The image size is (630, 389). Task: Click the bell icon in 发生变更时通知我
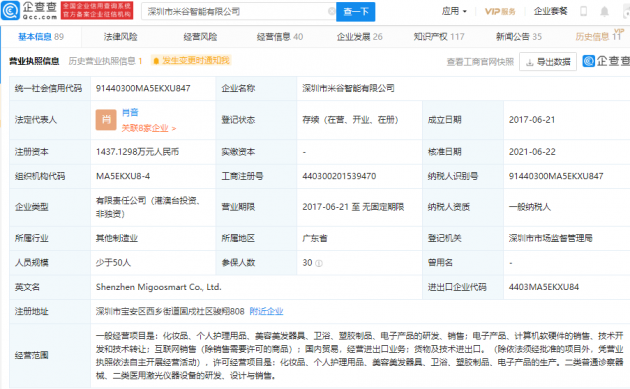(156, 61)
